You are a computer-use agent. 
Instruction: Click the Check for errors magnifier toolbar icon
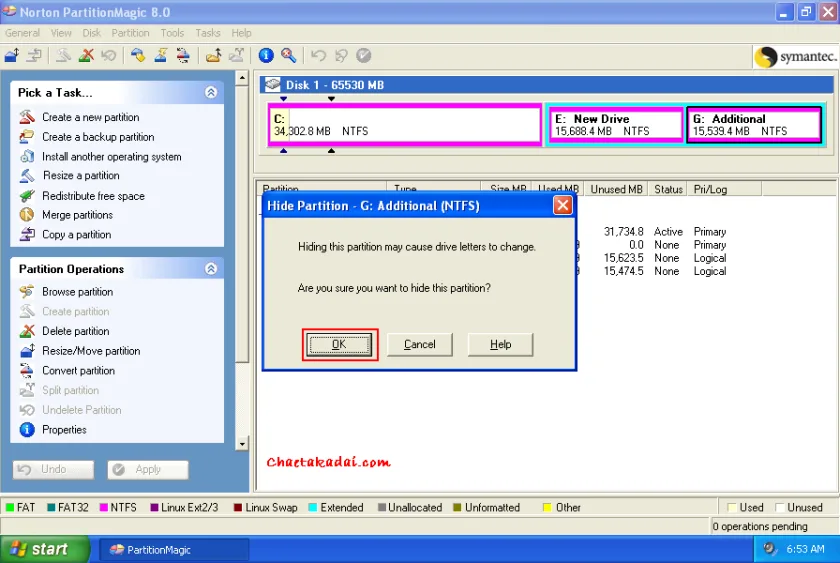pyautogui.click(x=288, y=55)
